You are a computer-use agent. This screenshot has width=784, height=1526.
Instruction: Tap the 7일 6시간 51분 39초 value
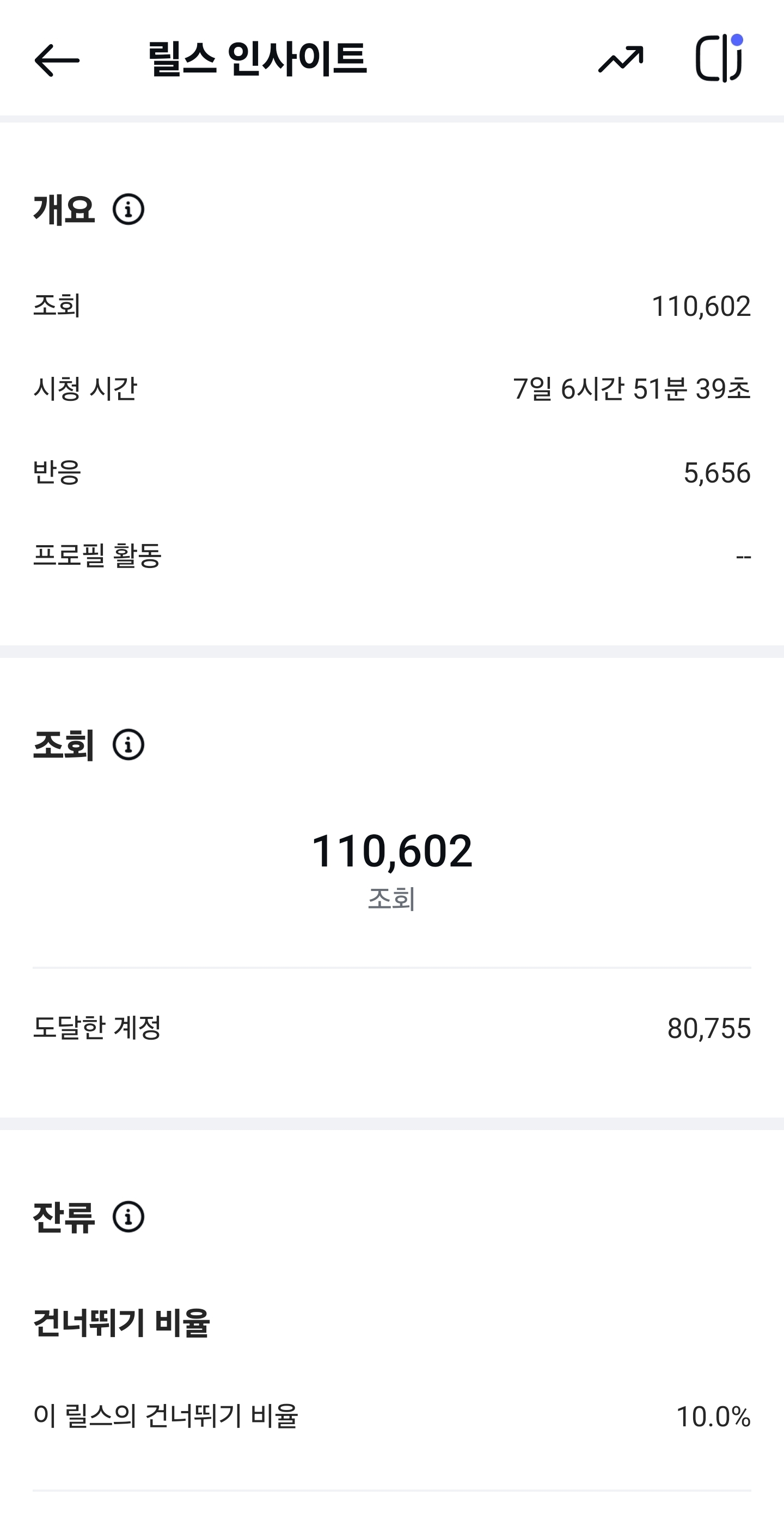point(631,389)
